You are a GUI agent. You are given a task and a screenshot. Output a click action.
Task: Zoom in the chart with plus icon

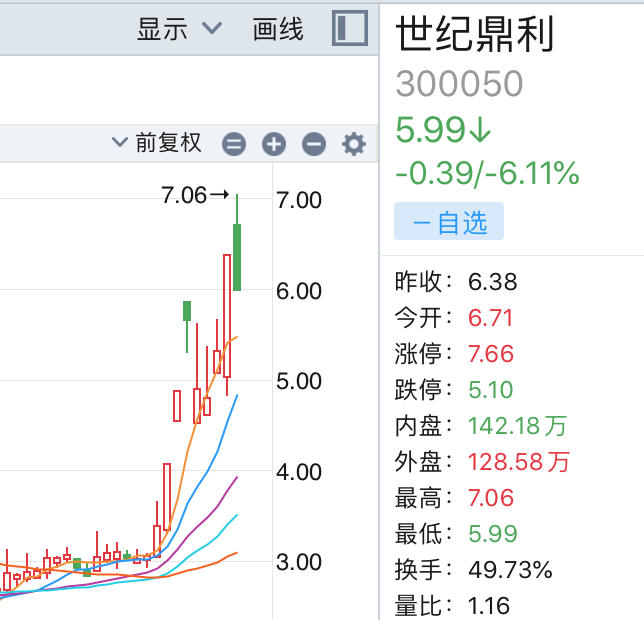pos(274,144)
